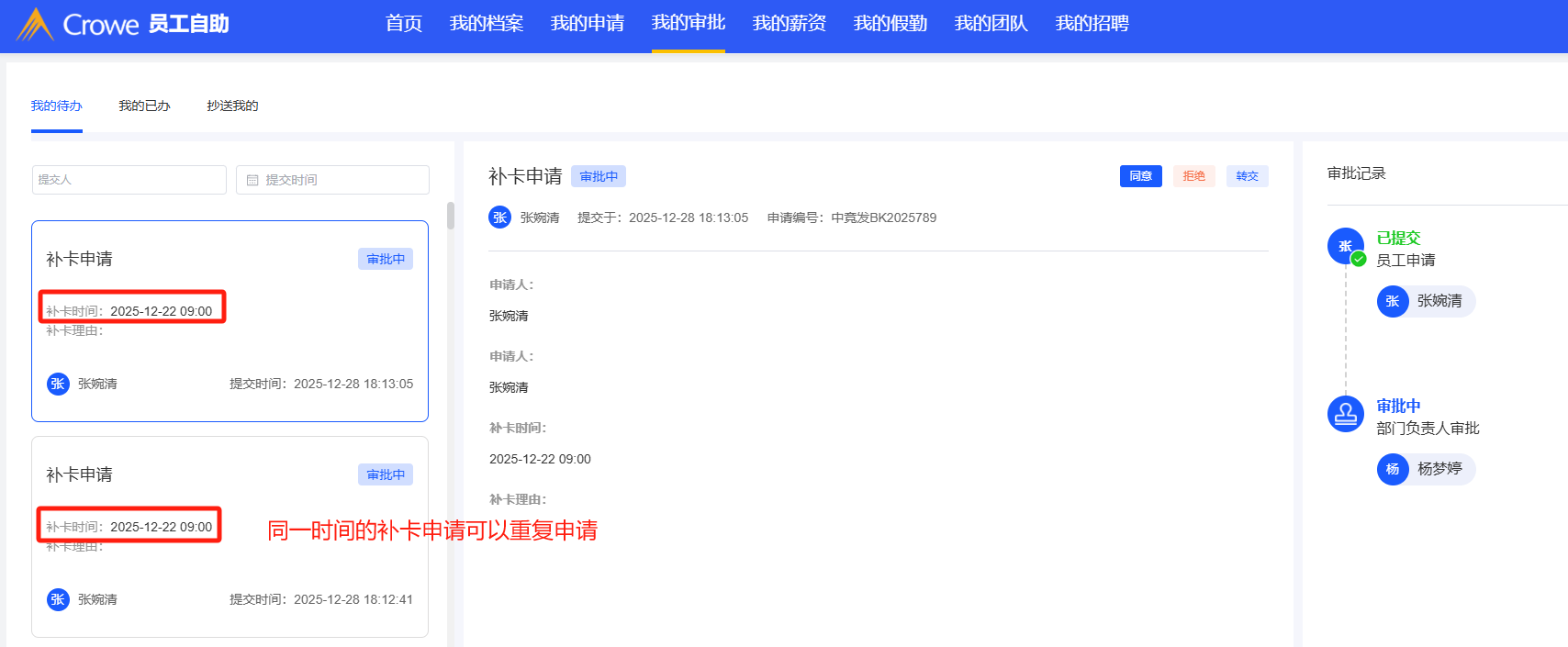This screenshot has width=1568, height=647.
Task: Transfer approval using 转交 button
Action: pos(1247,176)
